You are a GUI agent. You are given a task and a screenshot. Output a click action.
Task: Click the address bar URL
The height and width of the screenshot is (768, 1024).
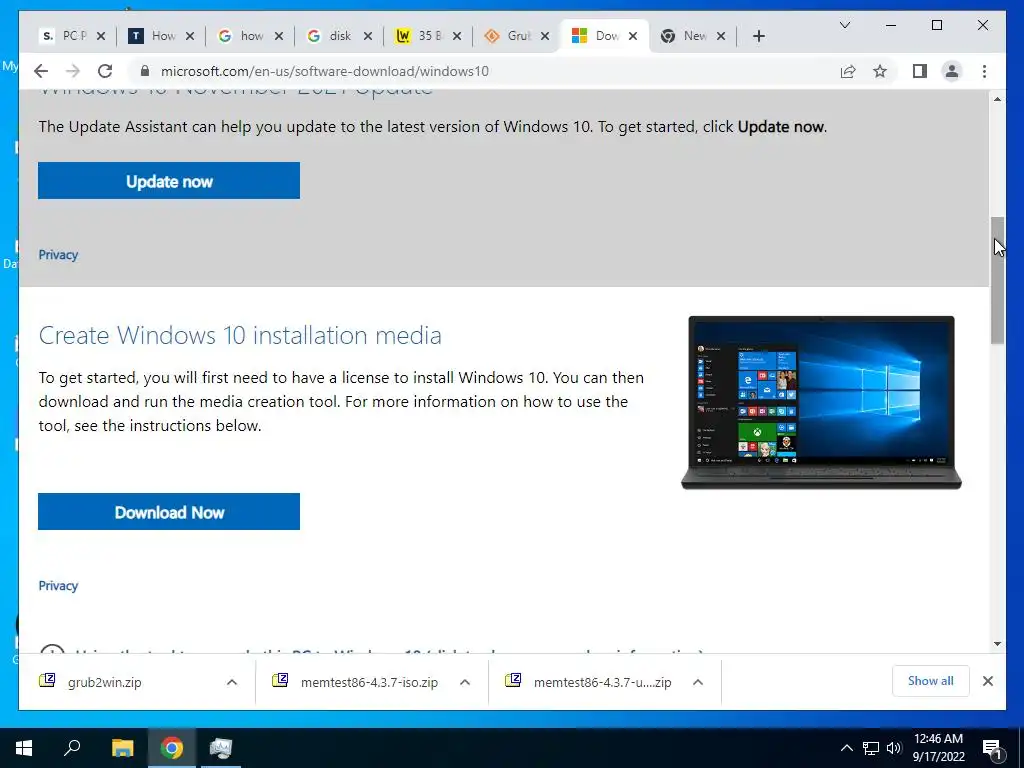coord(325,71)
